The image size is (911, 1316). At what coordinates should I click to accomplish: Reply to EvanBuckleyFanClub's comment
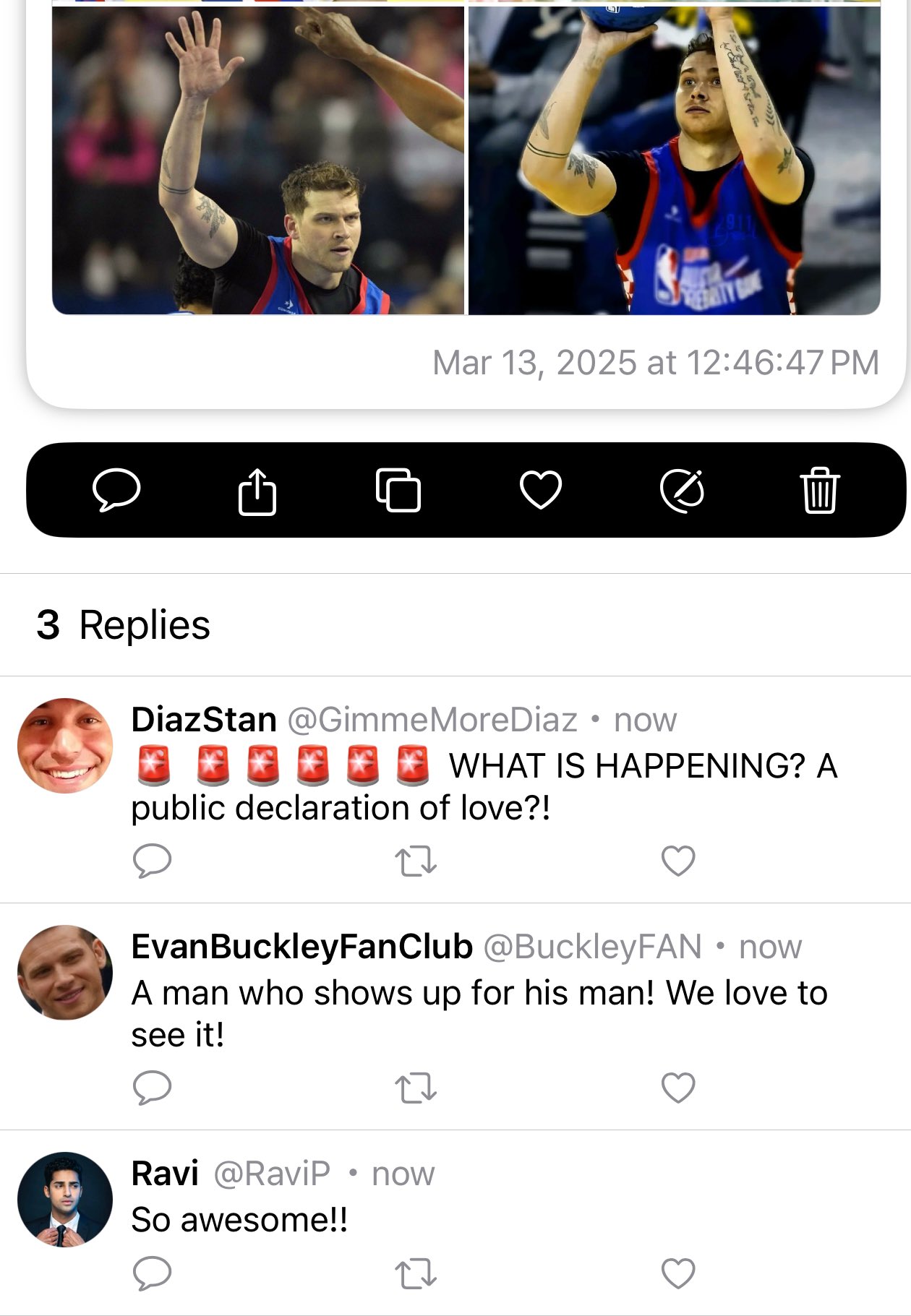point(153,1088)
